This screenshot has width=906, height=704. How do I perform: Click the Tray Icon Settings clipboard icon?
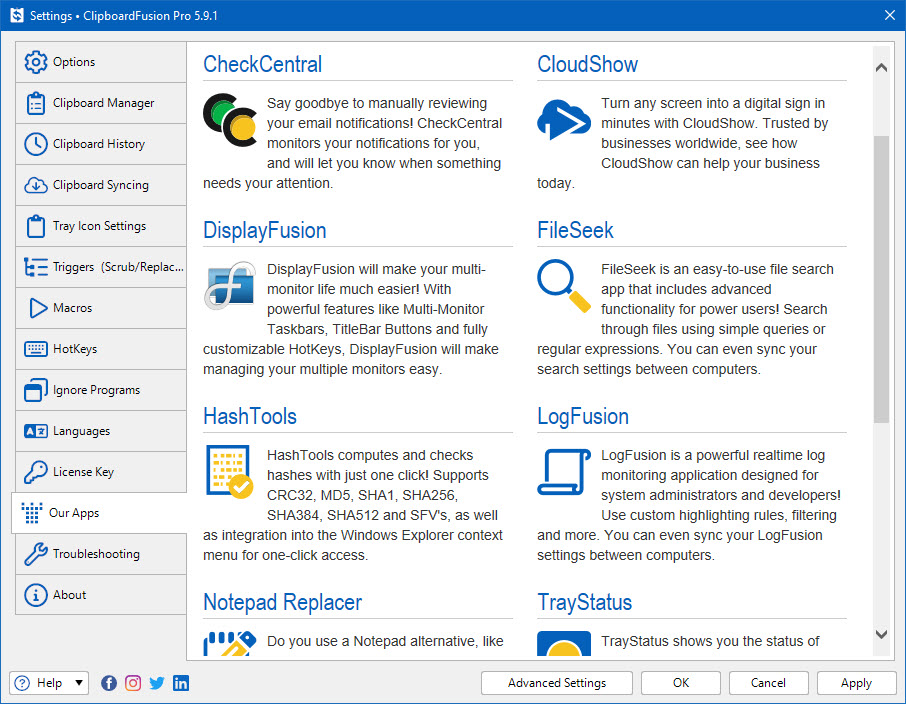click(x=36, y=226)
